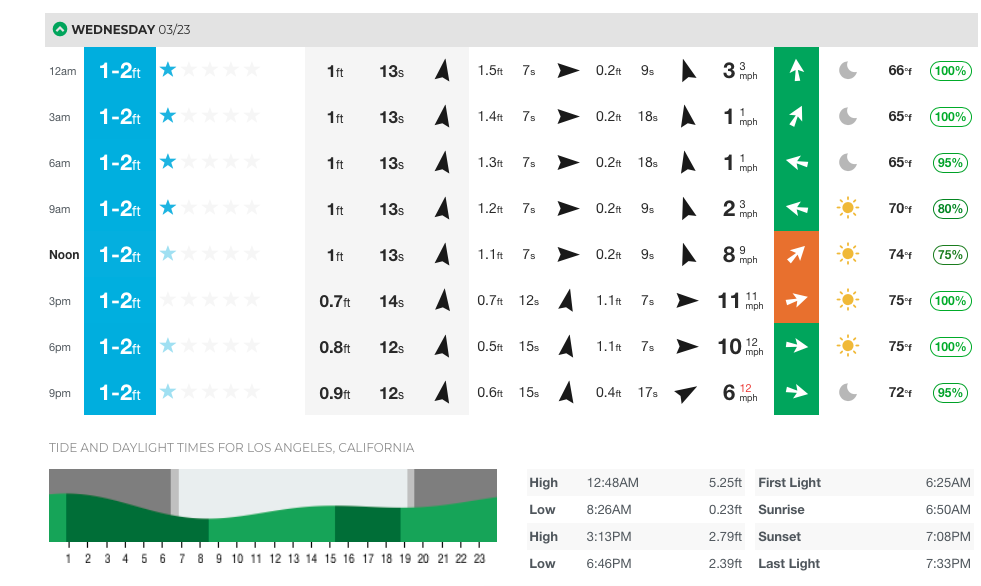
Task: Click the 80% probability badge at 9am
Action: pyautogui.click(x=949, y=209)
